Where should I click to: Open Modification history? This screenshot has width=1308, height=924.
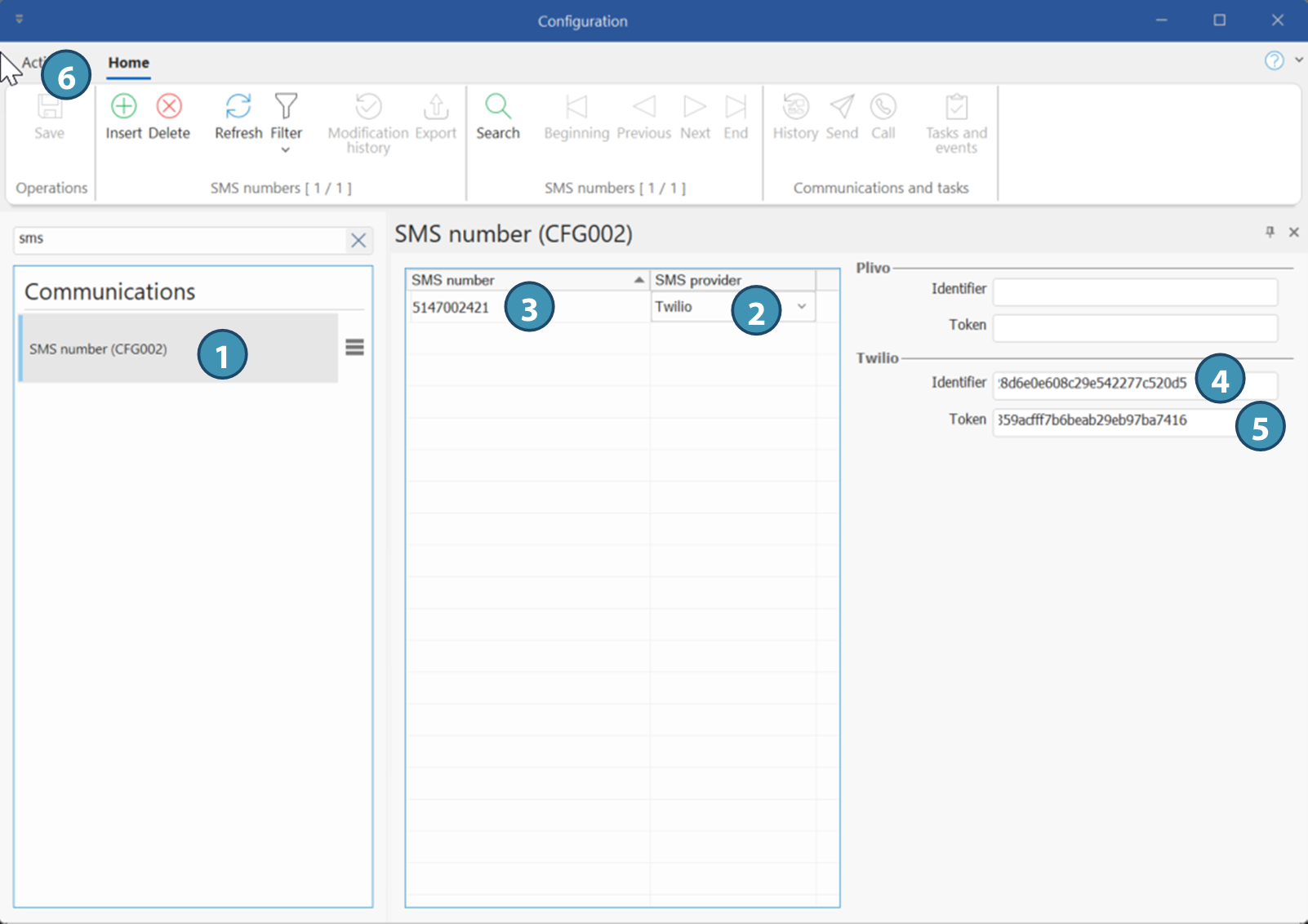pos(368,107)
